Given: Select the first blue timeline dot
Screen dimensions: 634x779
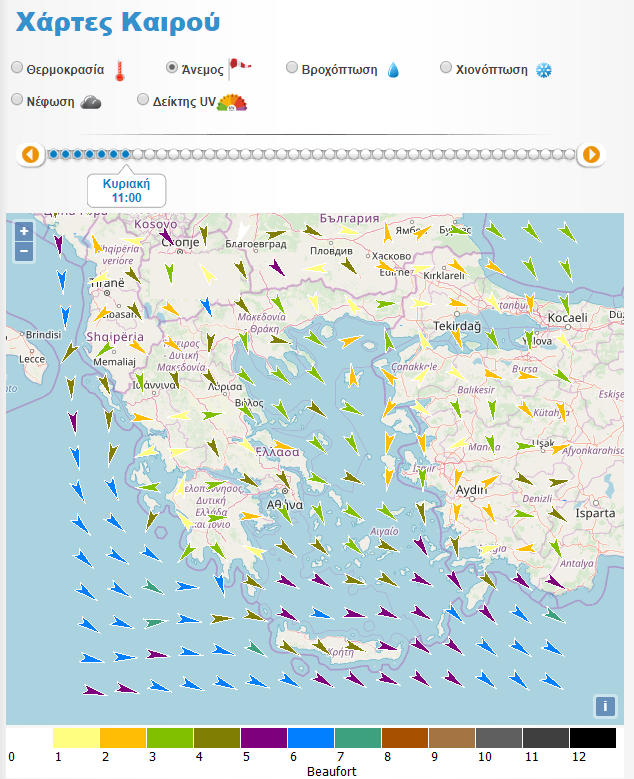Looking at the screenshot, I should [53, 154].
